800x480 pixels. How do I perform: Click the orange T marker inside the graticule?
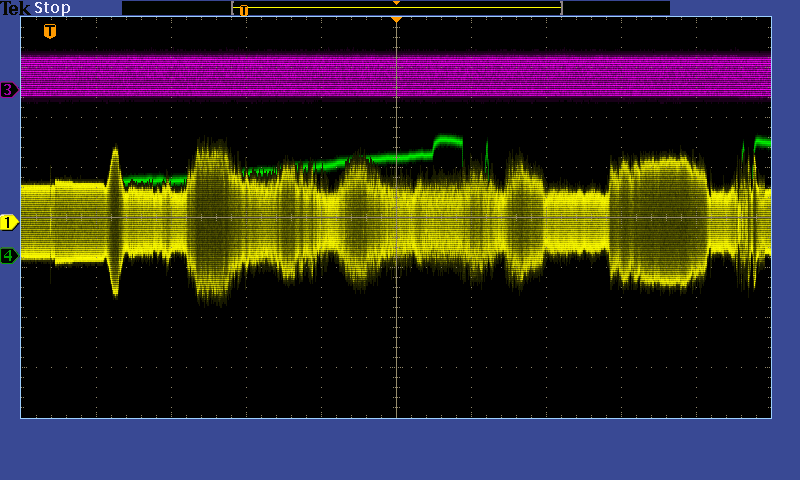click(50, 32)
